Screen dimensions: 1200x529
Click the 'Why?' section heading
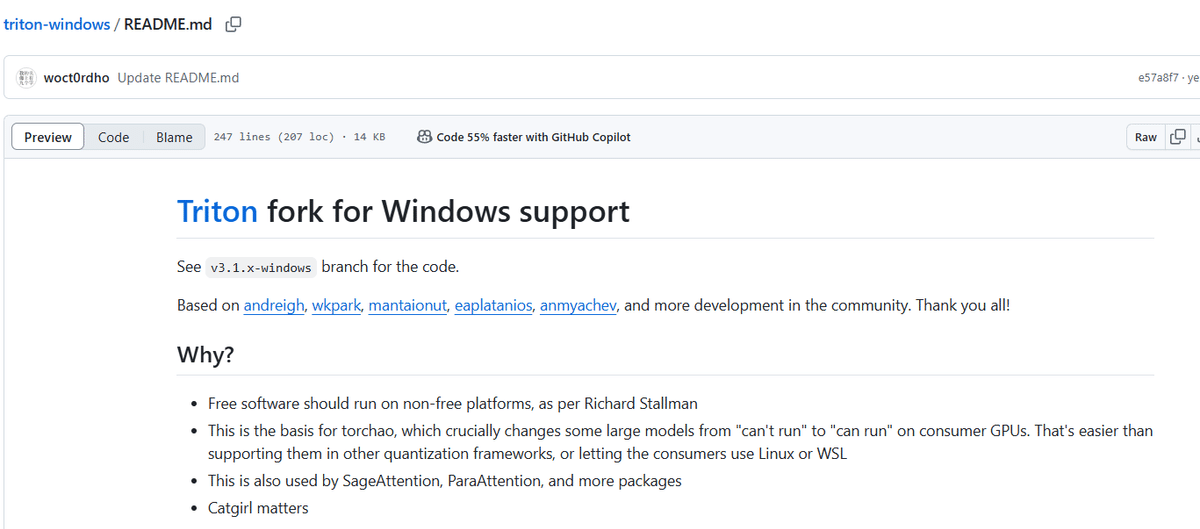point(205,354)
